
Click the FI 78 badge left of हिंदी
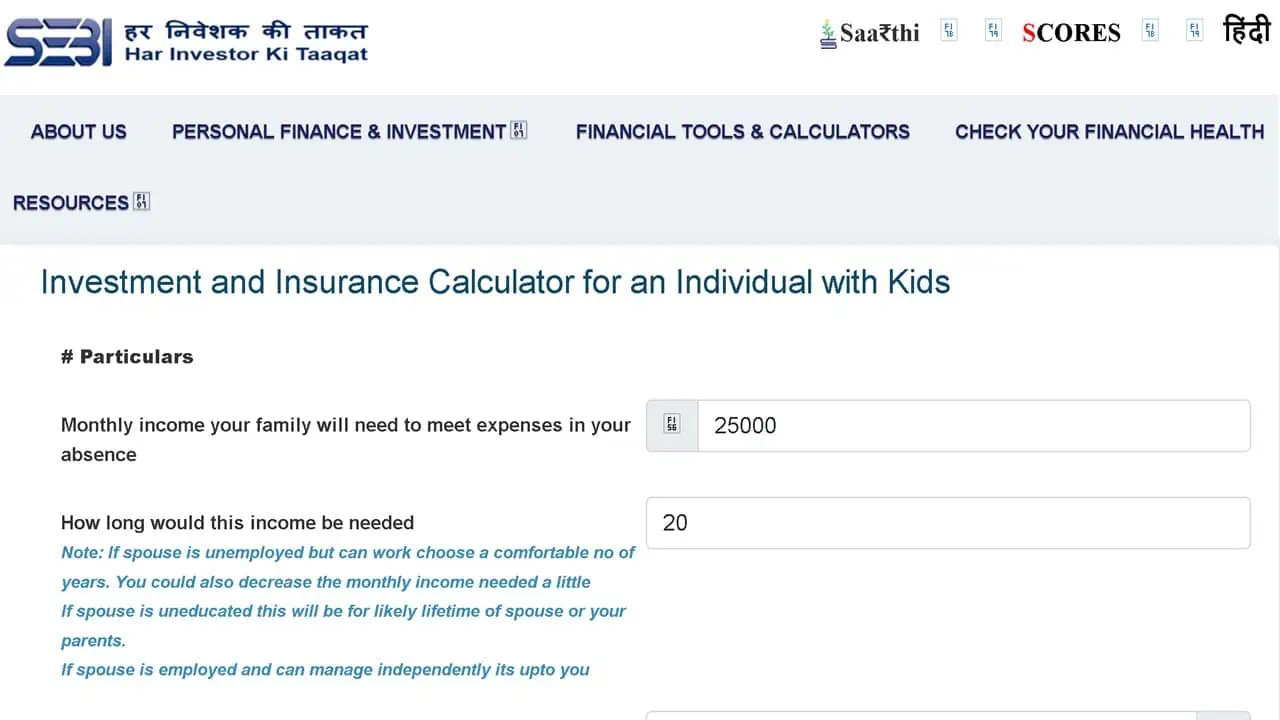click(x=1150, y=29)
